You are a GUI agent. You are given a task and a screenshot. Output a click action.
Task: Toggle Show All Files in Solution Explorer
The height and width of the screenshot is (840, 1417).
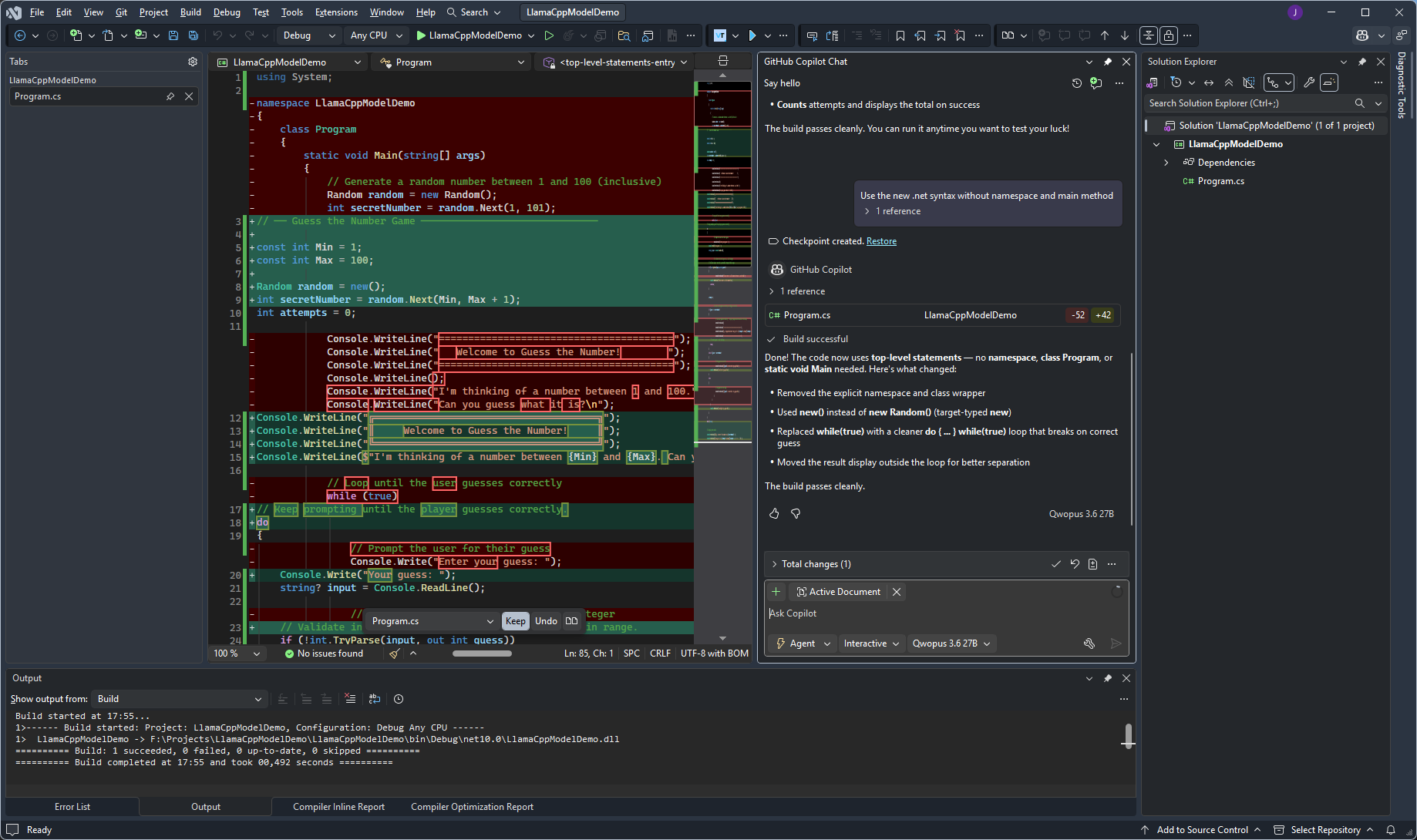pyautogui.click(x=1249, y=82)
